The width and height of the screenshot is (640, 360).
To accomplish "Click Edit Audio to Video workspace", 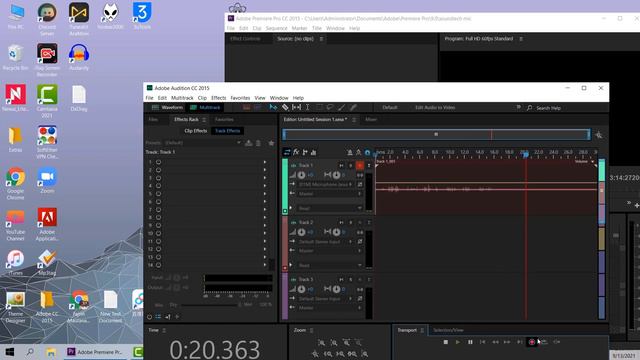I will click(x=435, y=108).
